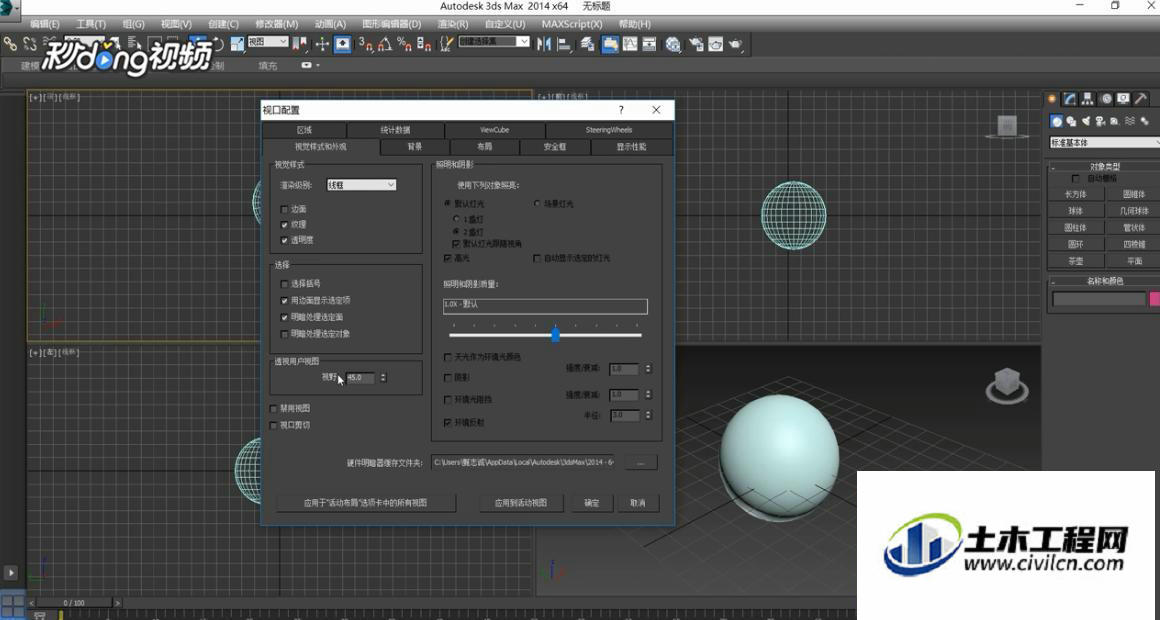Enable the 禁用视图 checkbox

[274, 408]
